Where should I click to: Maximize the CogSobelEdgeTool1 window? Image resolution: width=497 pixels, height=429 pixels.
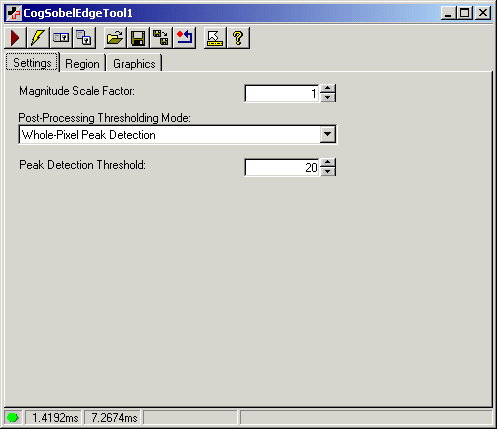point(464,13)
